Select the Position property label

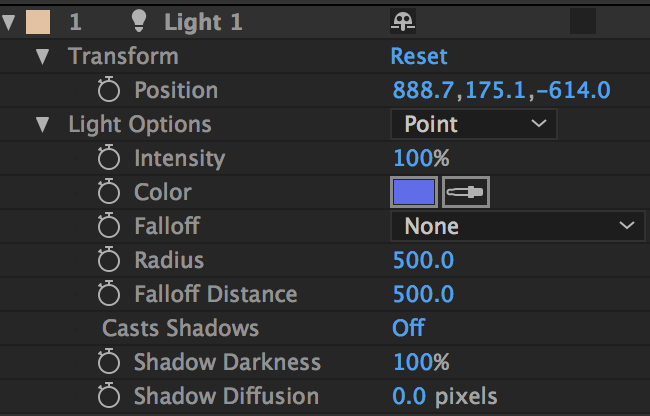(x=176, y=90)
